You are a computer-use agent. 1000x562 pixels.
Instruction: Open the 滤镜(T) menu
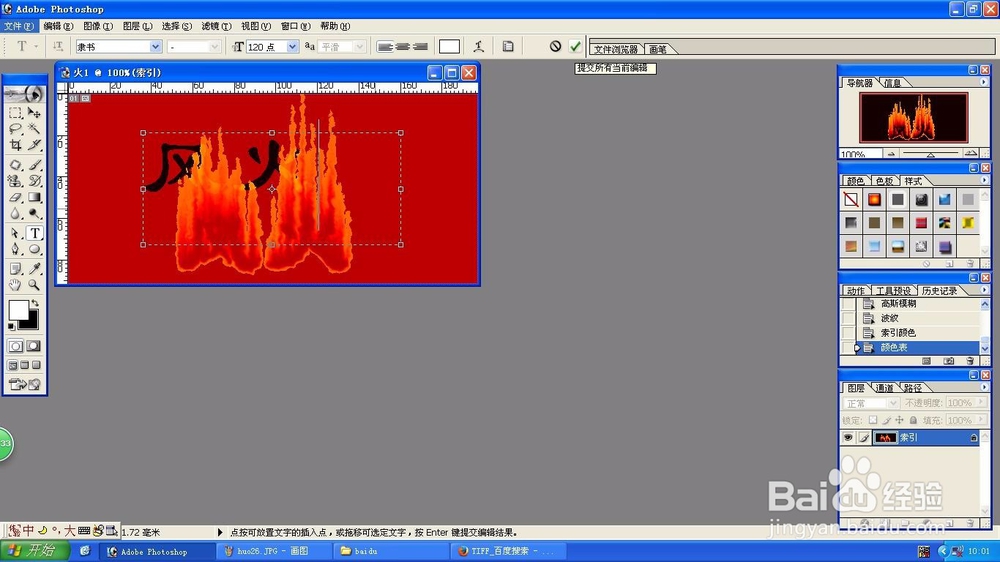[216, 26]
